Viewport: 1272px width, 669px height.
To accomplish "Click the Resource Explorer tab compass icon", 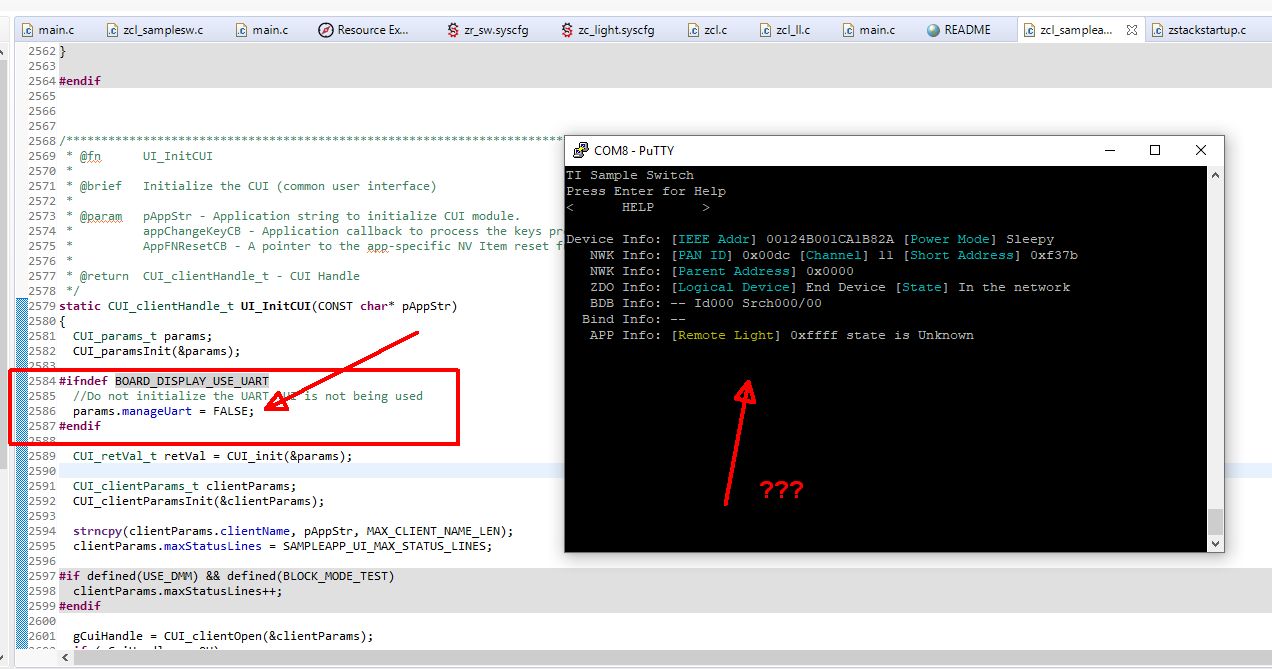I will [x=325, y=30].
